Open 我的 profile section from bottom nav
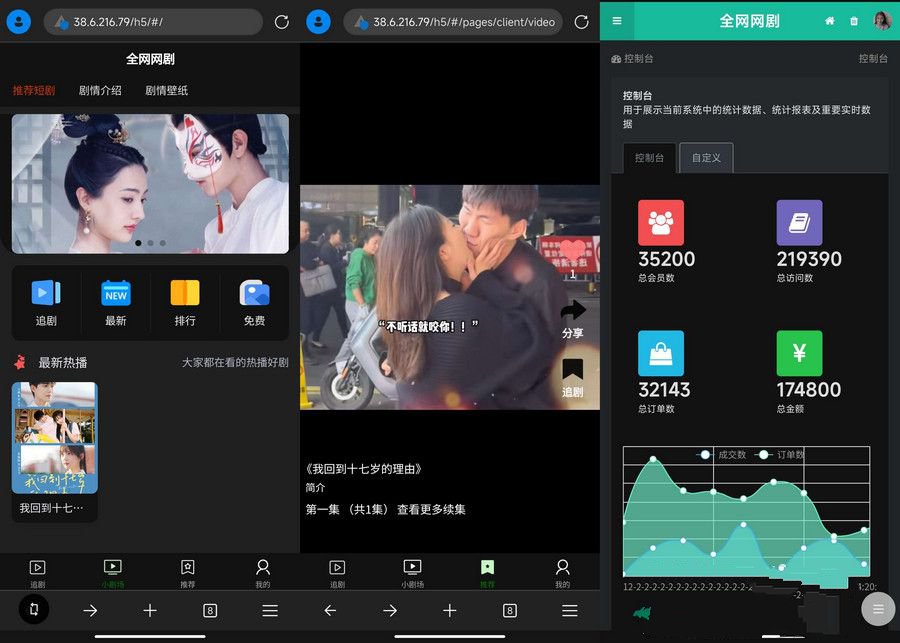The image size is (900, 643). [x=261, y=568]
